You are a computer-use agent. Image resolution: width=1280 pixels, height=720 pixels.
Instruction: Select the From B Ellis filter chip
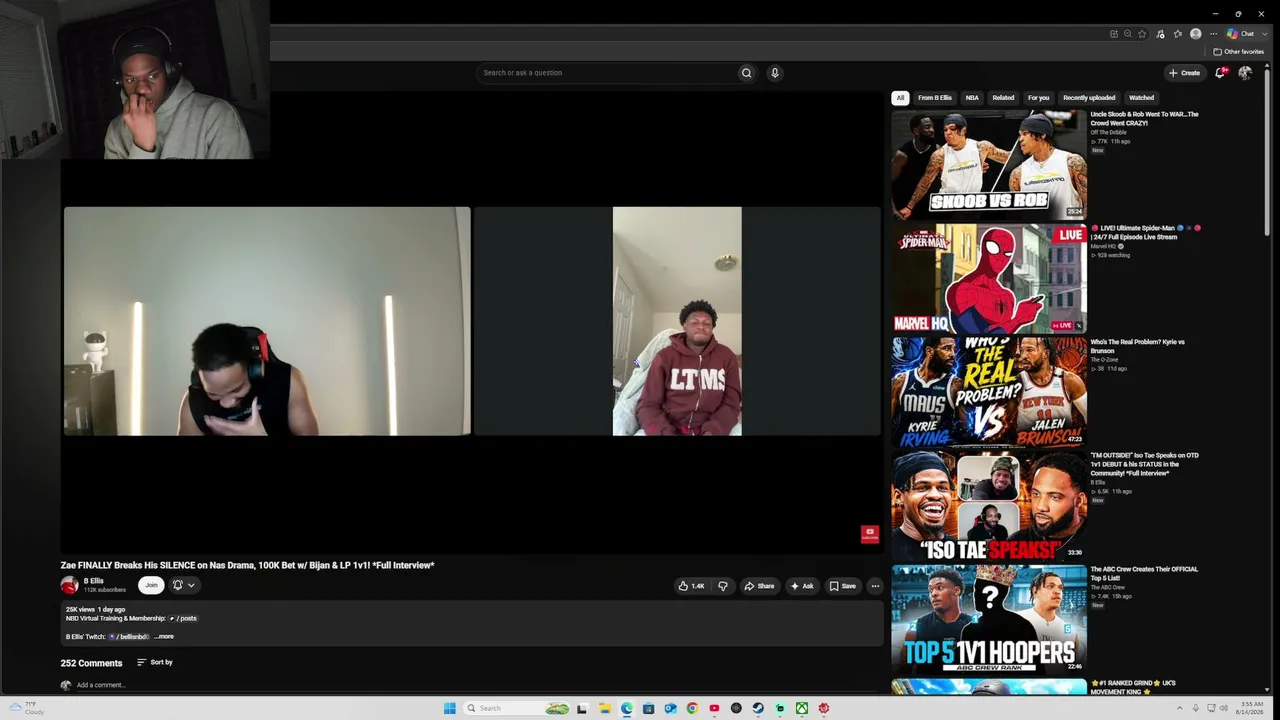[935, 98]
